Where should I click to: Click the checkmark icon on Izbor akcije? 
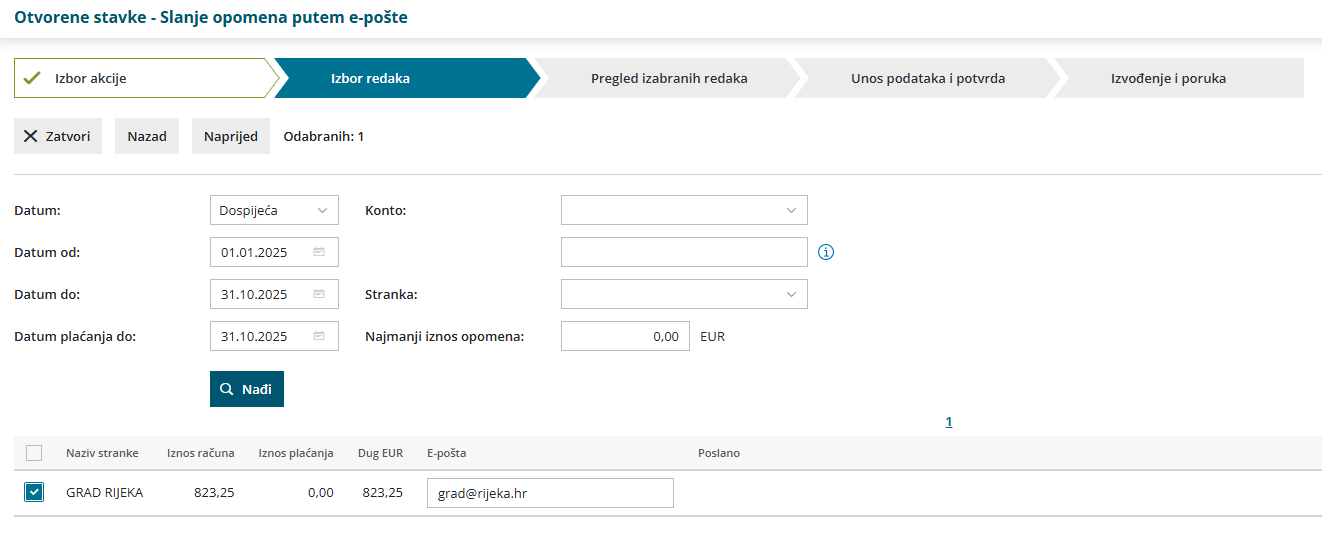pyautogui.click(x=32, y=78)
